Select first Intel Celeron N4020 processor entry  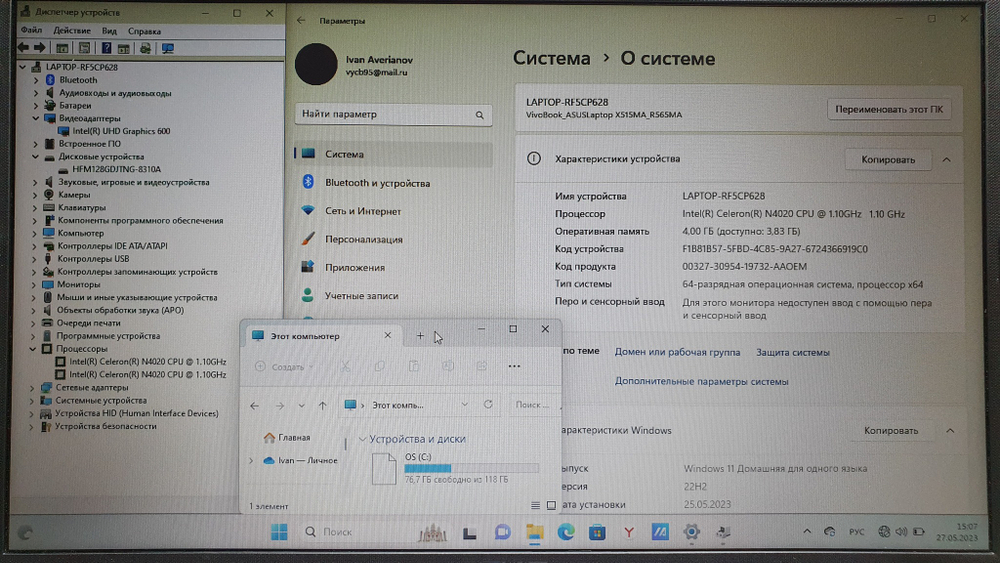147,362
